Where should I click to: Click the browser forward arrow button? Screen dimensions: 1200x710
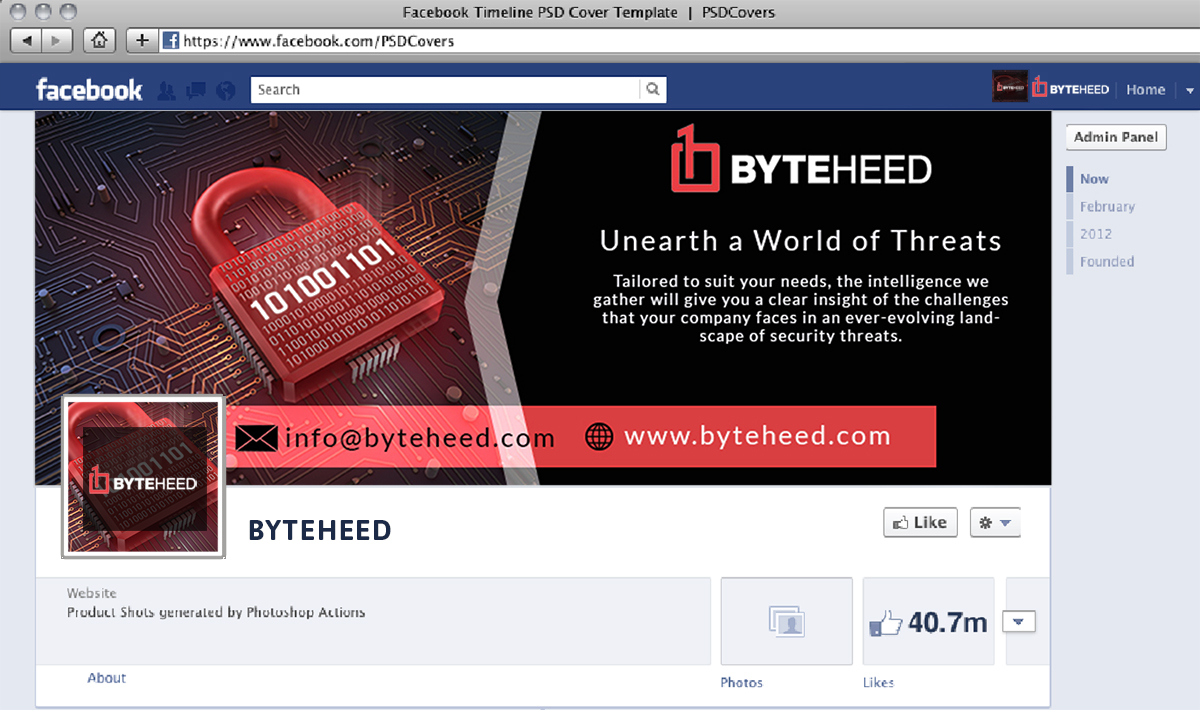[56, 41]
